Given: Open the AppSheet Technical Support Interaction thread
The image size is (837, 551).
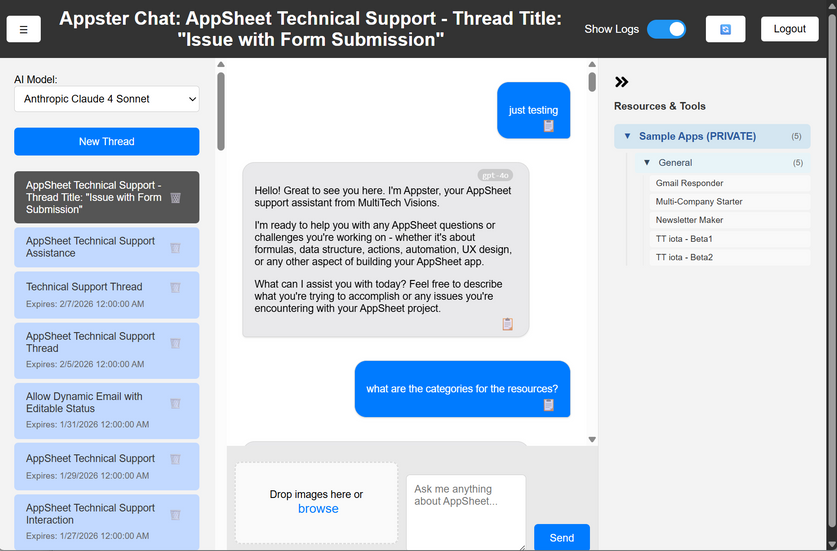Looking at the screenshot, I should point(107,521).
